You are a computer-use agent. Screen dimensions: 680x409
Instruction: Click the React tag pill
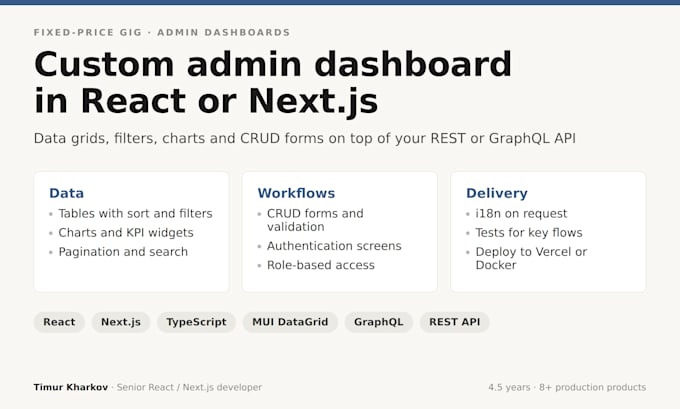click(59, 322)
